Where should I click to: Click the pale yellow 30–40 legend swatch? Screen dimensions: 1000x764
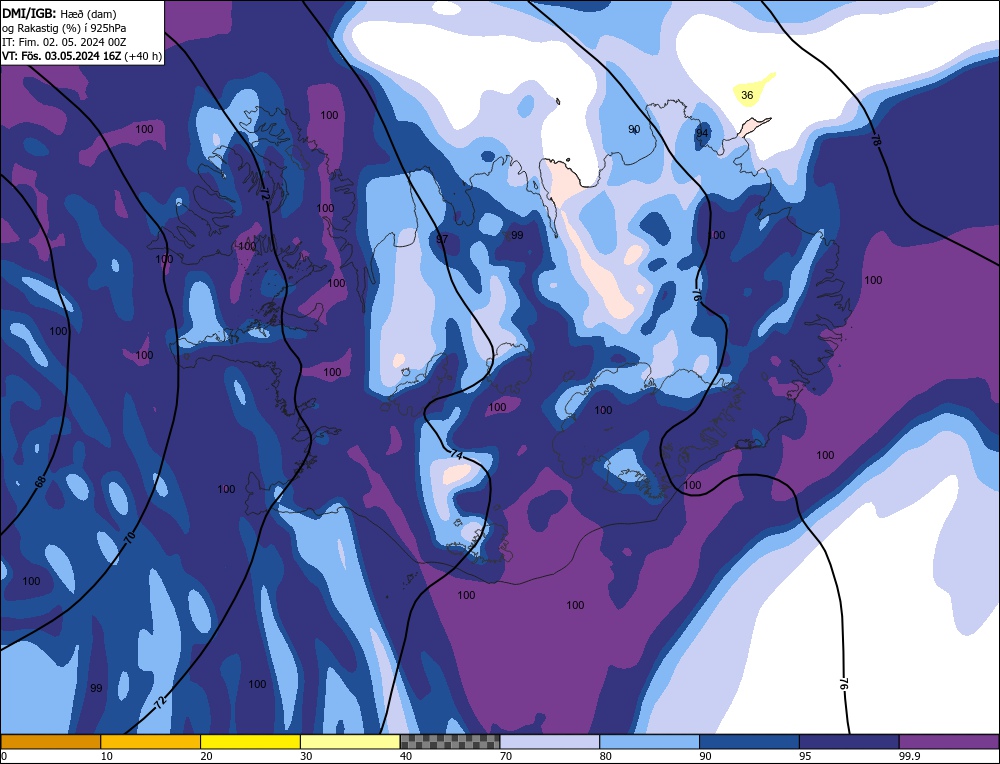pos(350,742)
